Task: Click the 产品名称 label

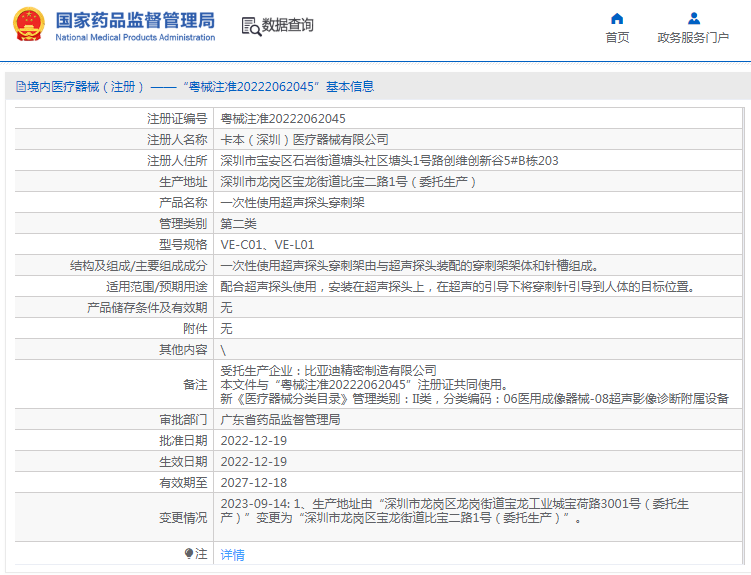Action: click(x=183, y=203)
